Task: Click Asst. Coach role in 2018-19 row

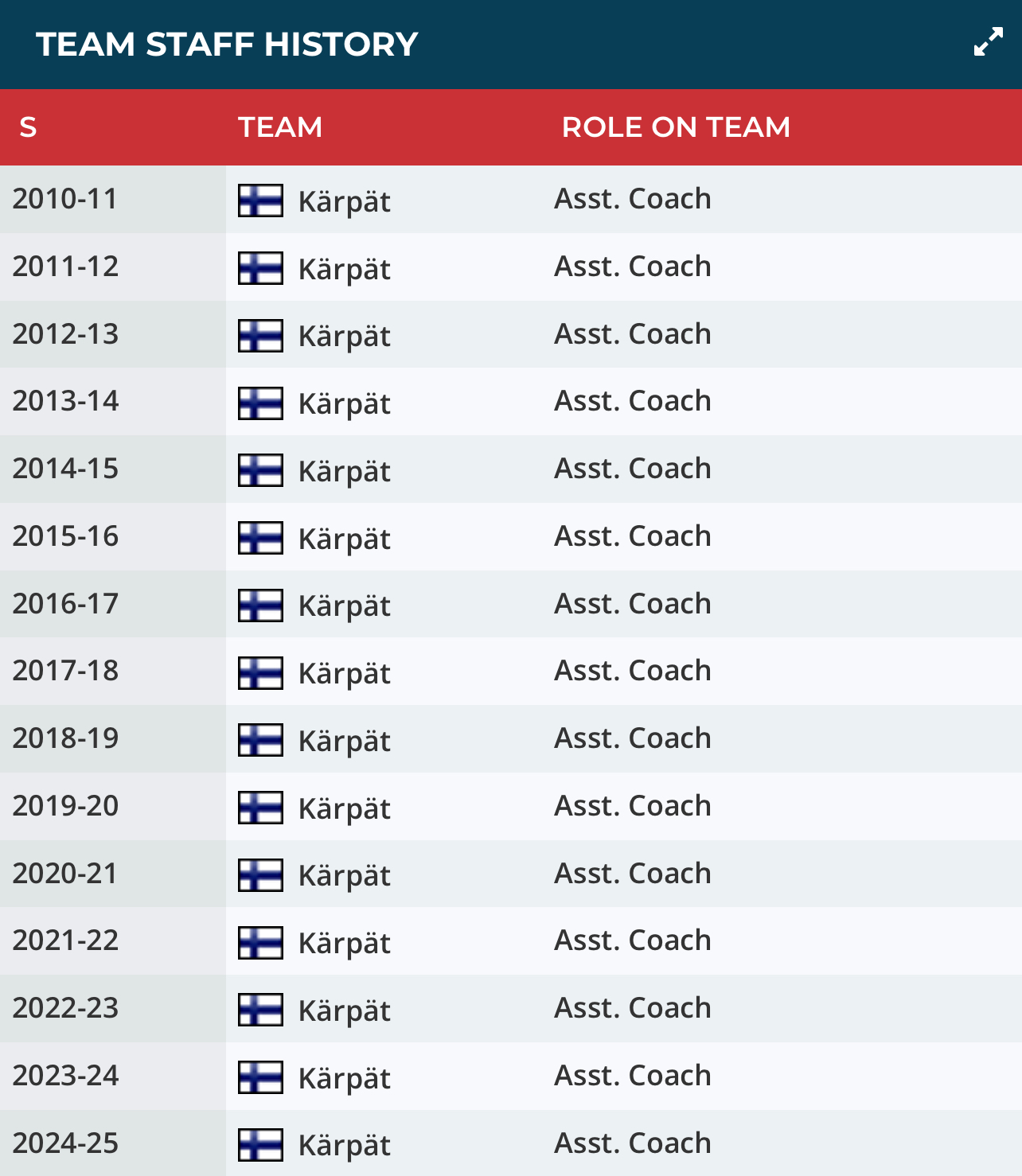Action: [632, 738]
